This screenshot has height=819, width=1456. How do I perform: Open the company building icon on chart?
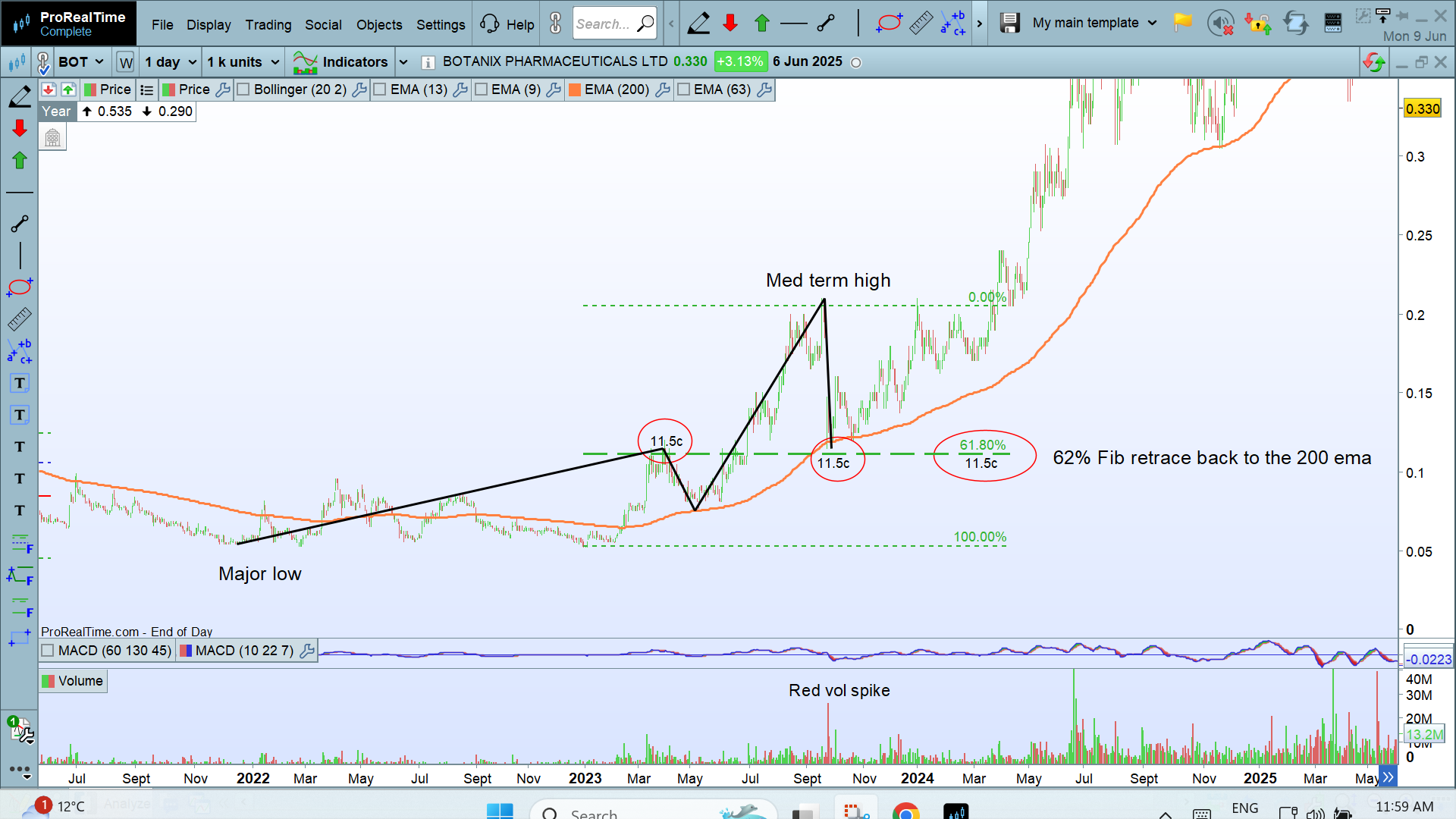coord(52,138)
